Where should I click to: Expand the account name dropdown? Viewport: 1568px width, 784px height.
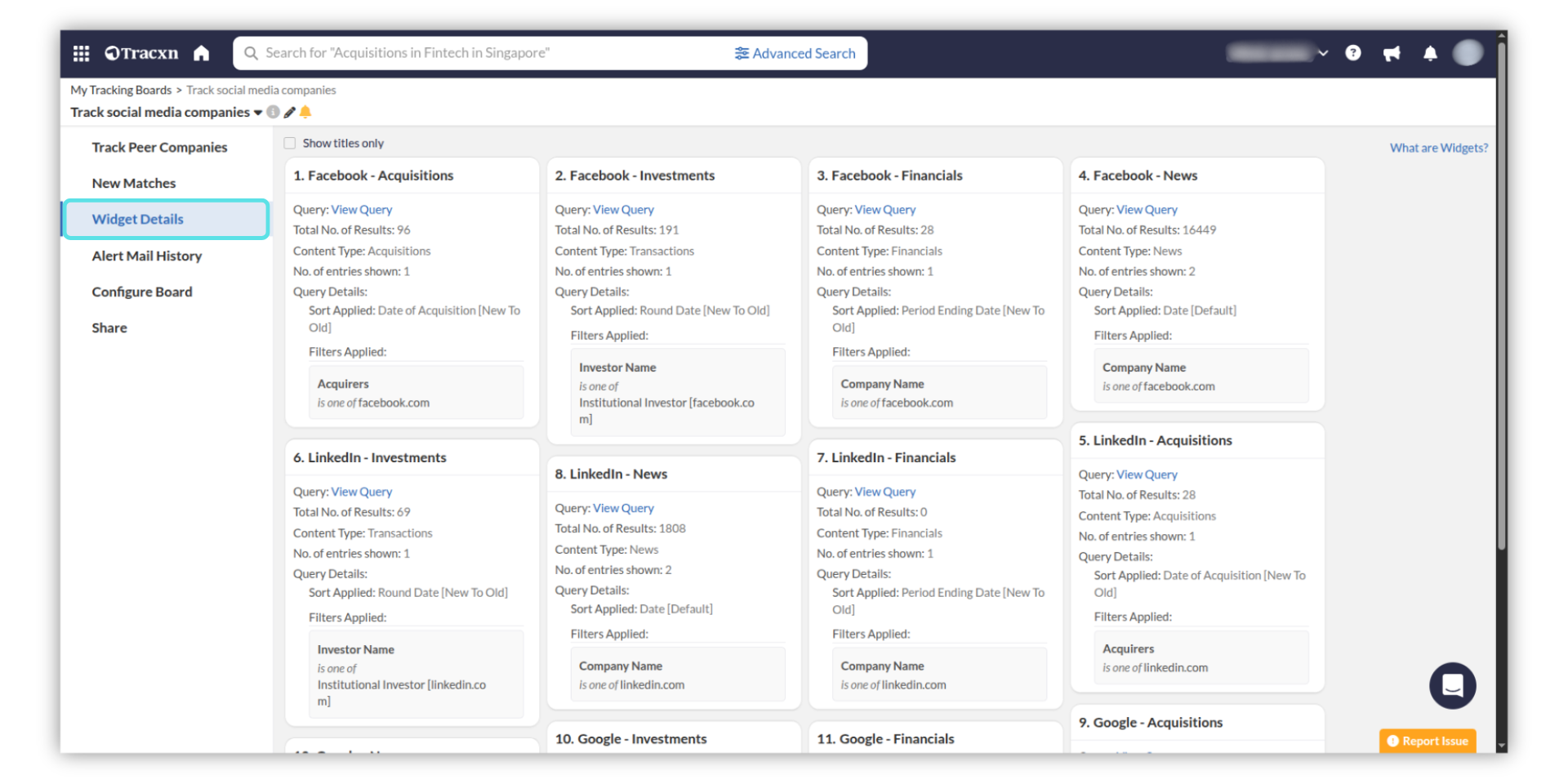(1322, 53)
